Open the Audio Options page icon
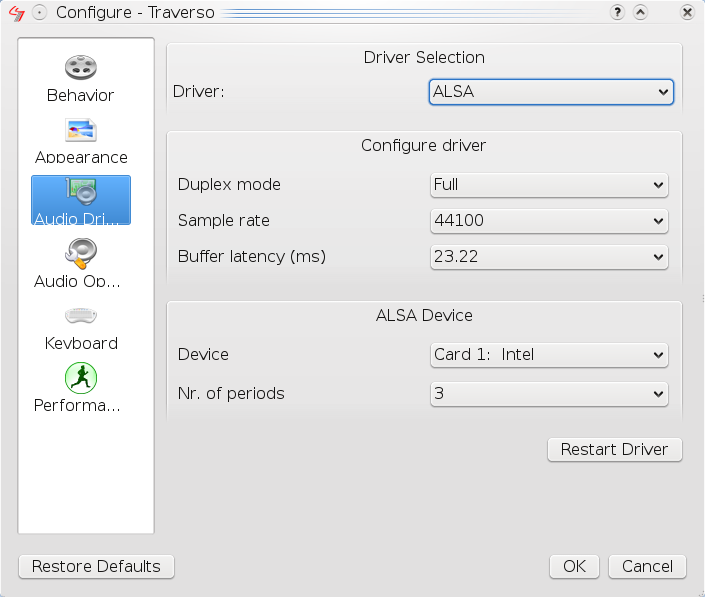The height and width of the screenshot is (597, 705). click(81, 253)
